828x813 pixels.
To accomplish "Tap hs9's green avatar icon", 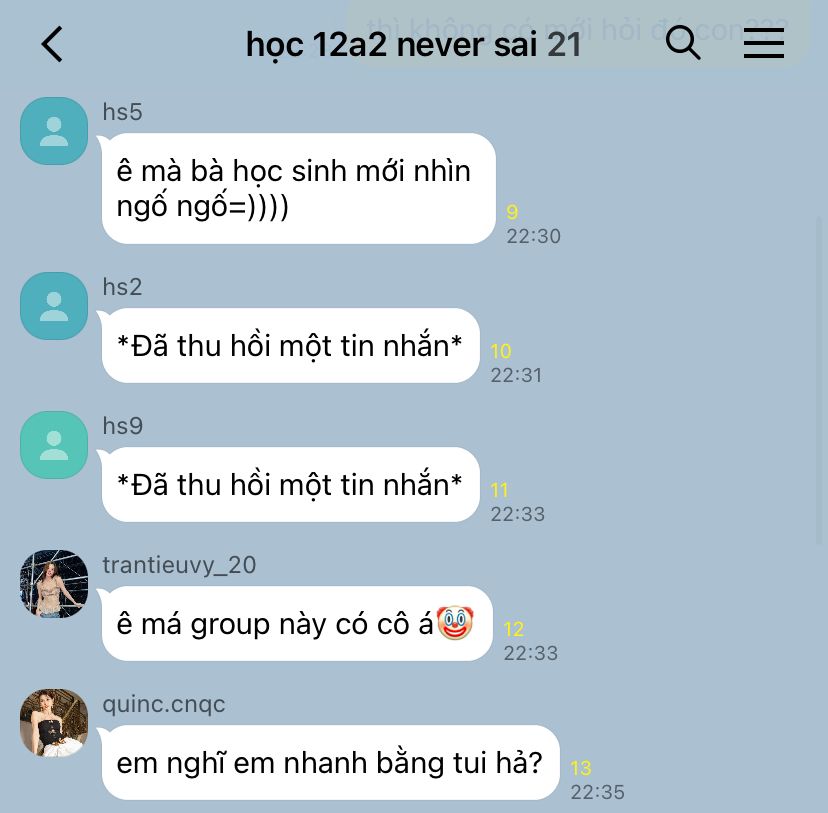I will (x=54, y=445).
